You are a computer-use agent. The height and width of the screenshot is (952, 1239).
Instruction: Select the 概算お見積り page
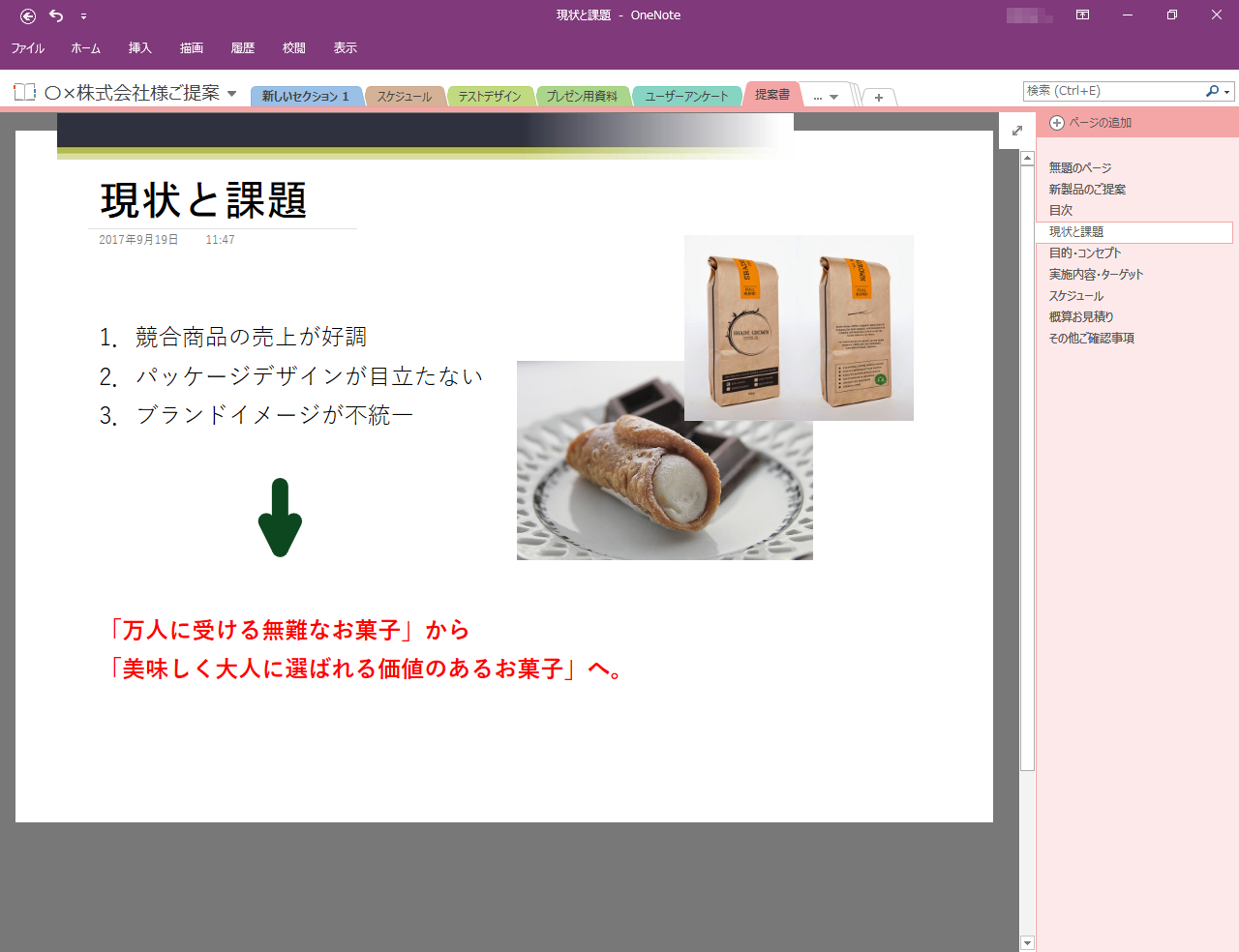pyautogui.click(x=1078, y=316)
